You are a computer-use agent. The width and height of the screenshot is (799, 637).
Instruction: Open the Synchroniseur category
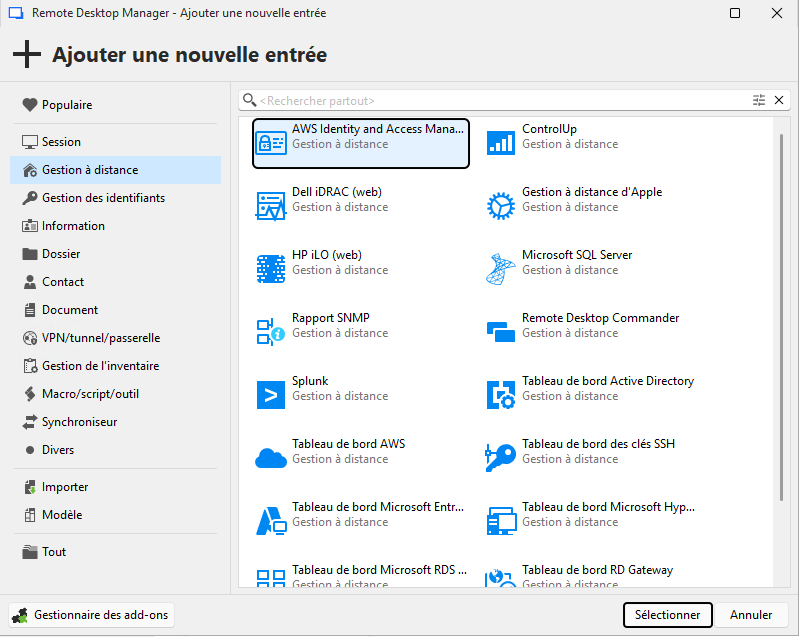(115, 422)
